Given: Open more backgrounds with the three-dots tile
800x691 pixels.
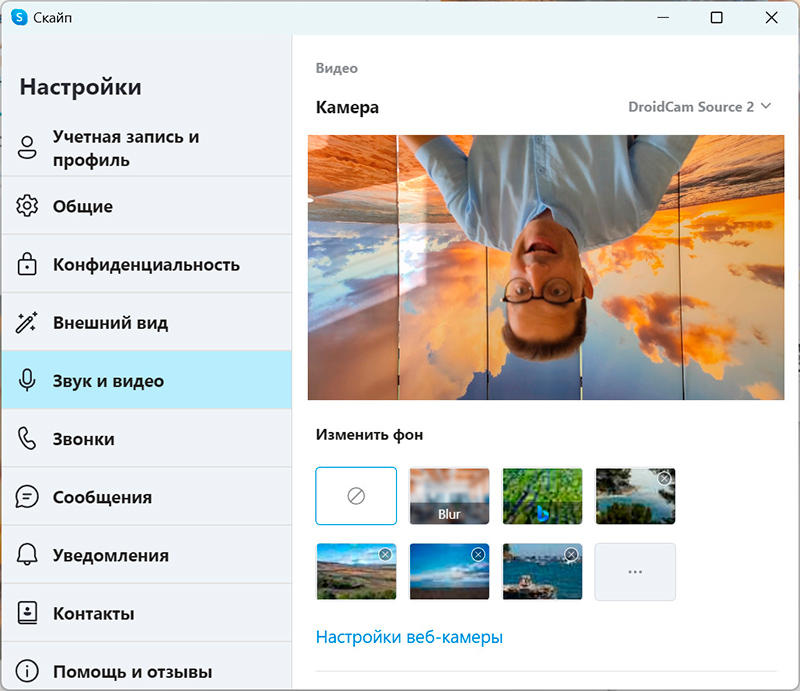Looking at the screenshot, I should click(635, 572).
